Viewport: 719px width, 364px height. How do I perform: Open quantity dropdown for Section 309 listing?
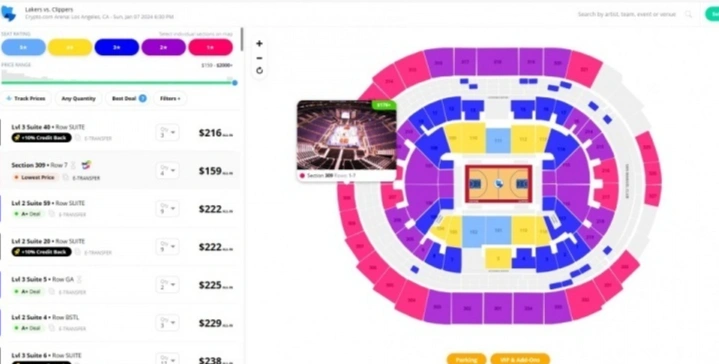click(167, 170)
